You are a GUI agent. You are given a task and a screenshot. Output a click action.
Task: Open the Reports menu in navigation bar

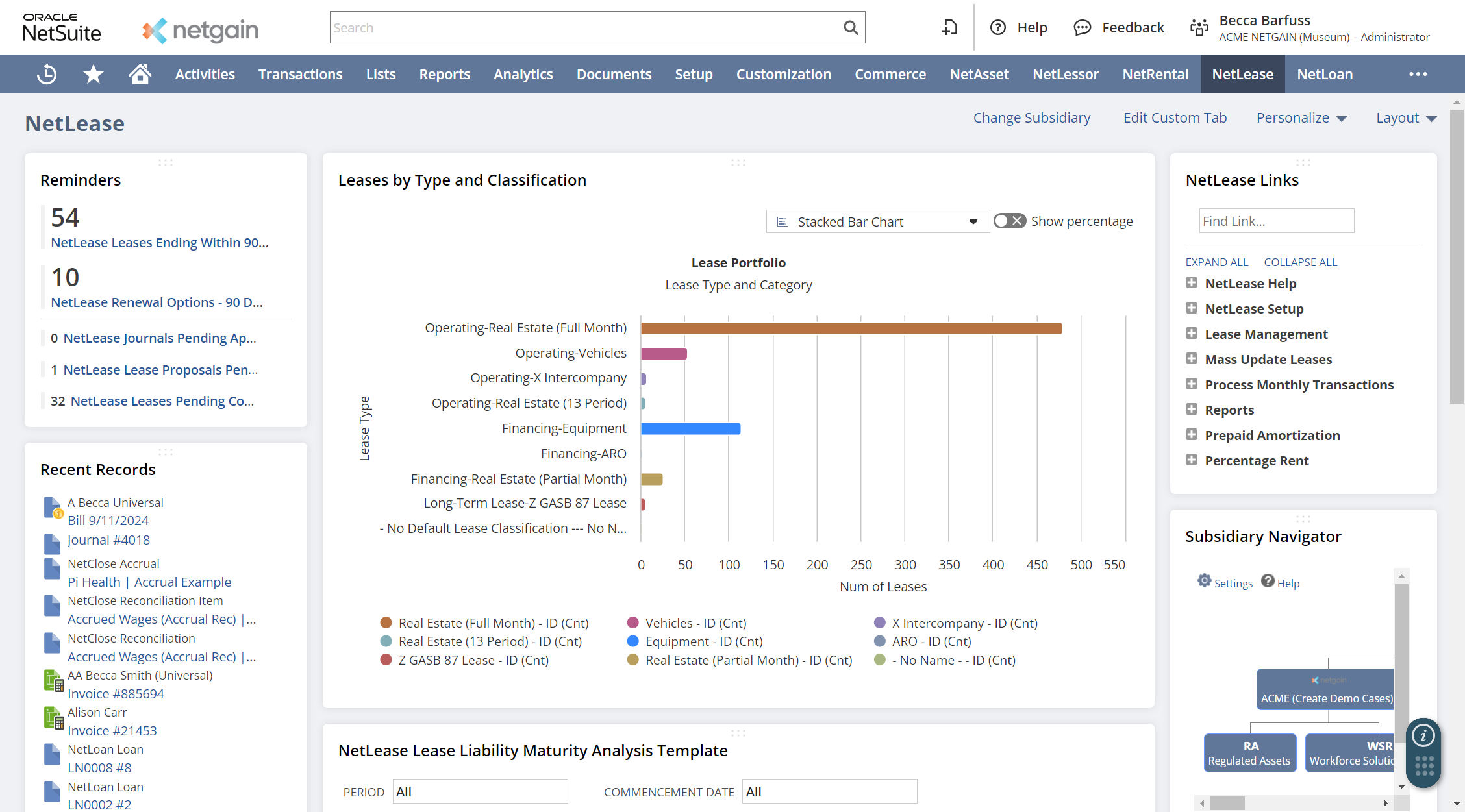(444, 74)
